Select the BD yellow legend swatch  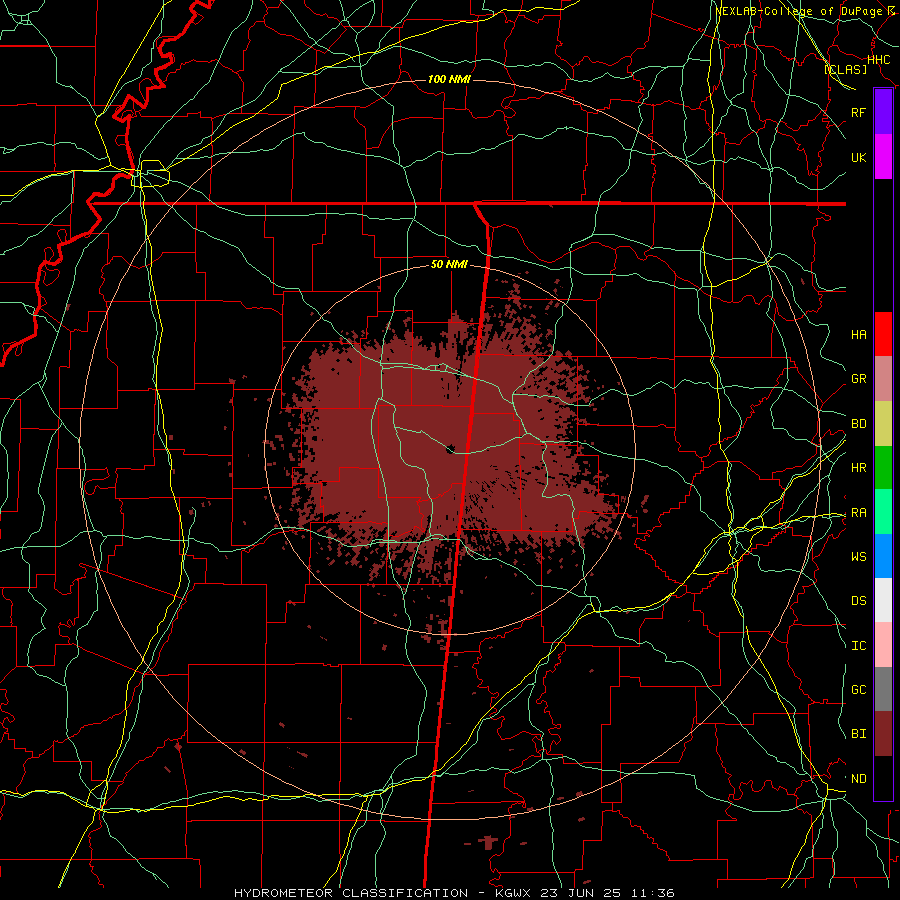(883, 423)
